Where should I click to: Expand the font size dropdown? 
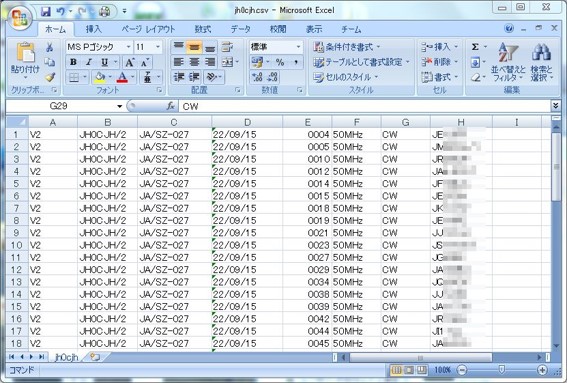point(158,47)
